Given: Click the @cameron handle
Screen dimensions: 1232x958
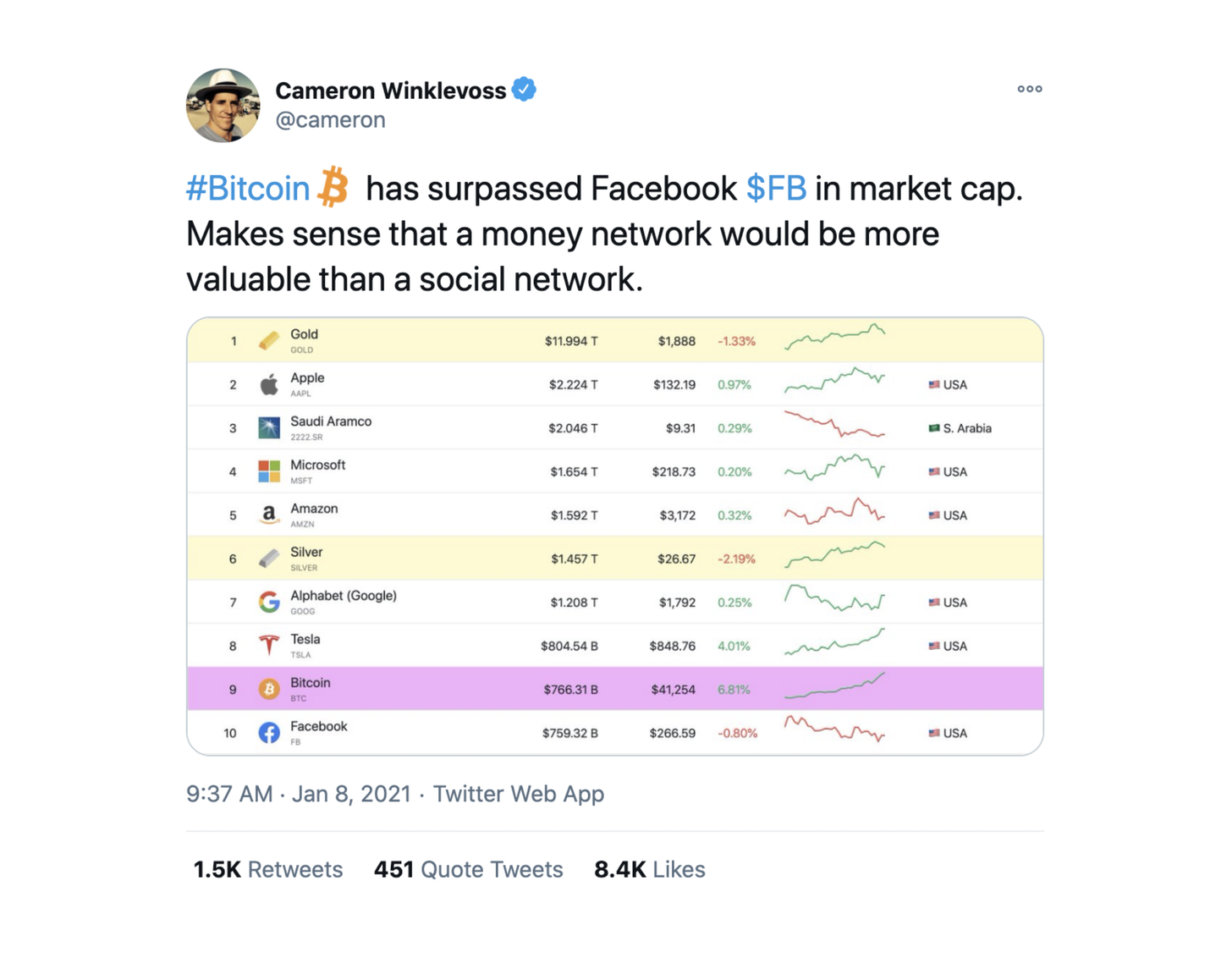Looking at the screenshot, I should (x=331, y=120).
